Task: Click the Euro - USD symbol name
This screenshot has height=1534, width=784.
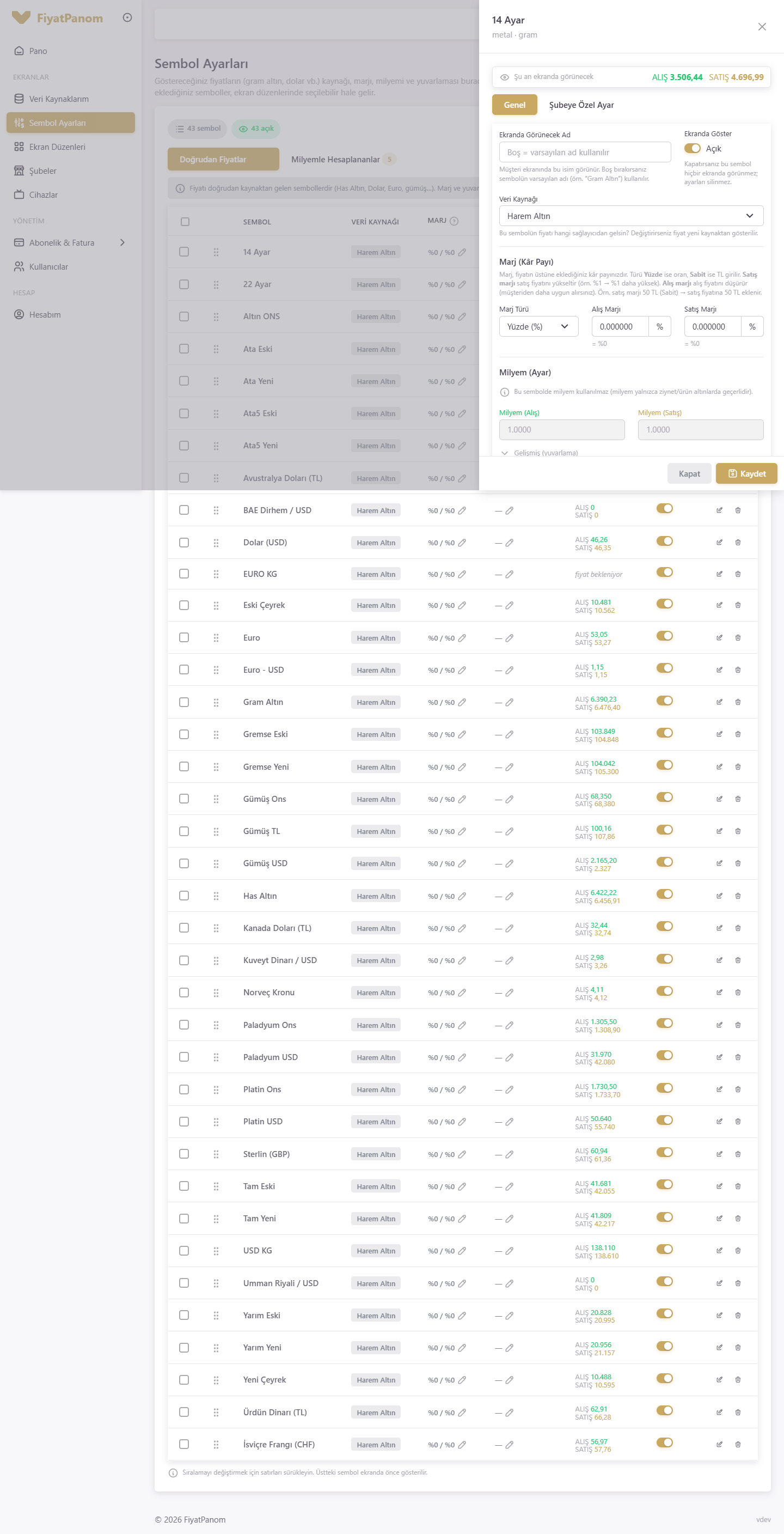Action: (x=263, y=670)
